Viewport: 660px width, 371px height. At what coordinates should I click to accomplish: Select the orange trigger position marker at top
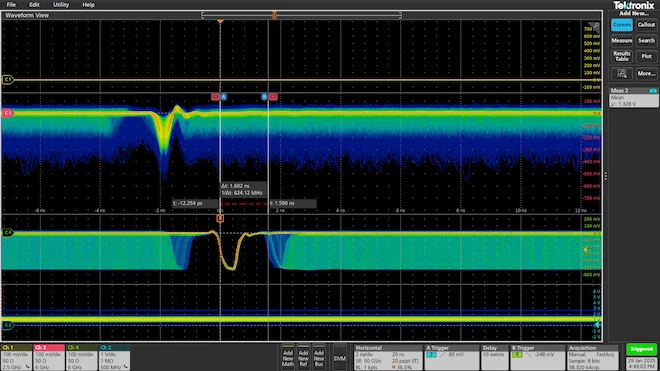pyautogui.click(x=220, y=21)
